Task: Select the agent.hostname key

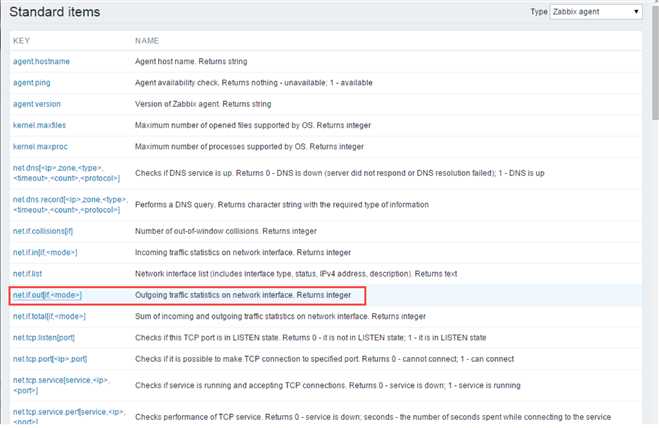Action: 41,61
